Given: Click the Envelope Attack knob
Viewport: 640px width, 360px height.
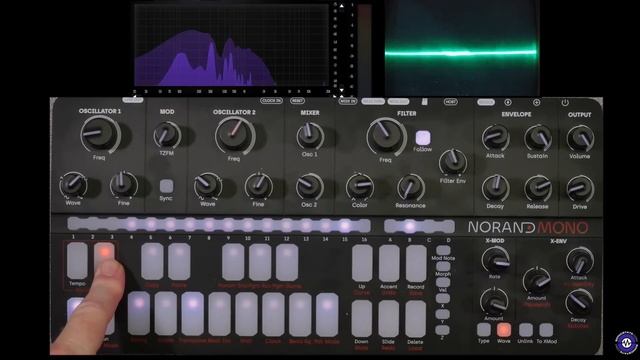Looking at the screenshot, I should click(x=495, y=138).
